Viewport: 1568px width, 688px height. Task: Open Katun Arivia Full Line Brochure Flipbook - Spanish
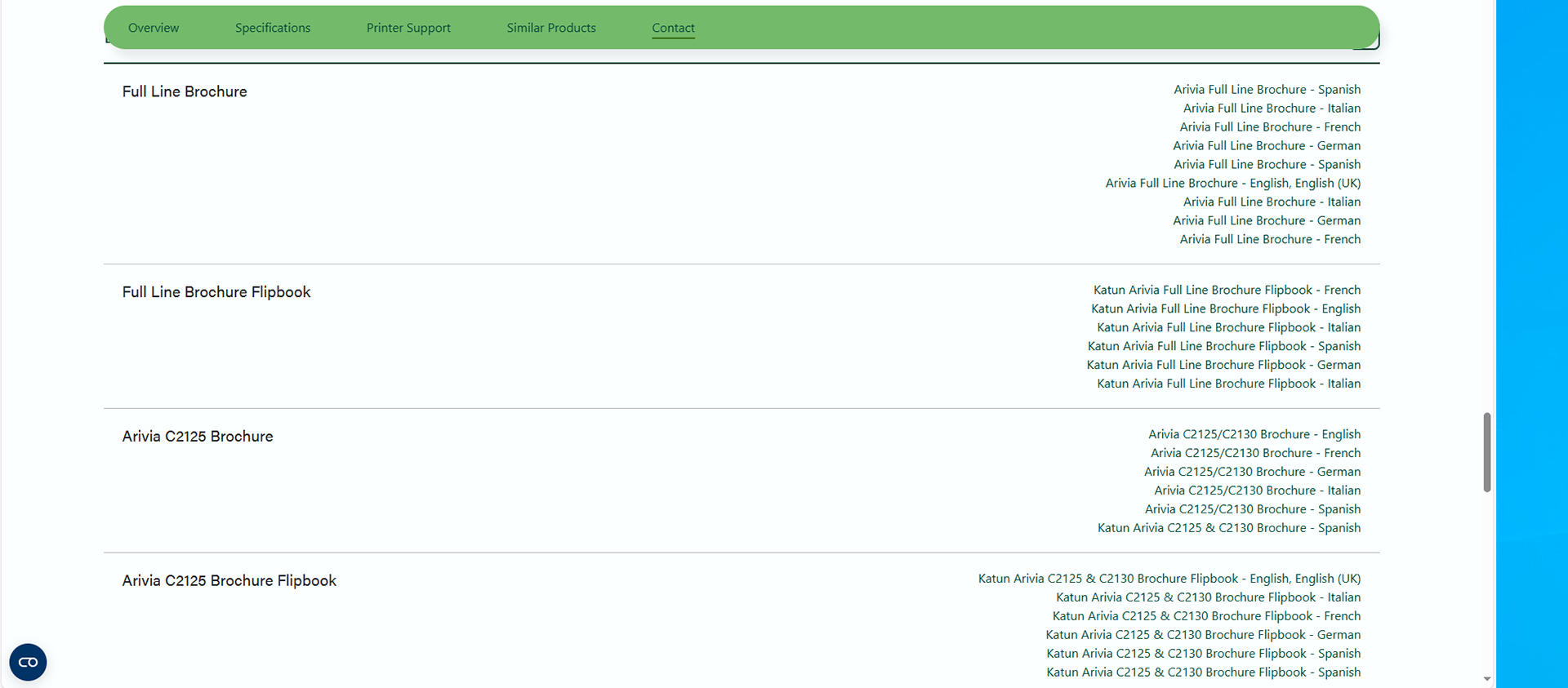coord(1224,346)
